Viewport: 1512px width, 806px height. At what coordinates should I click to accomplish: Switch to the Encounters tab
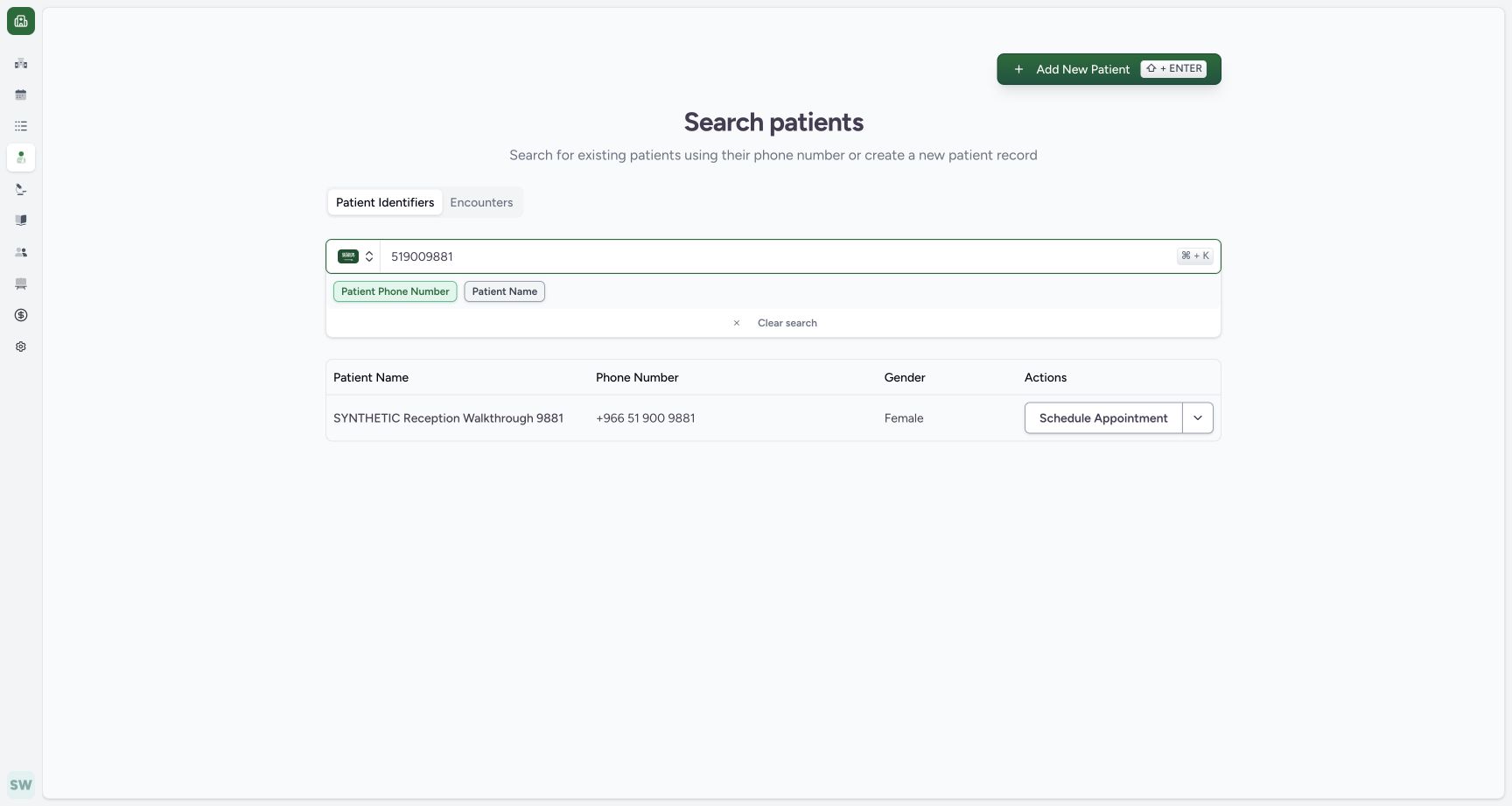click(481, 202)
